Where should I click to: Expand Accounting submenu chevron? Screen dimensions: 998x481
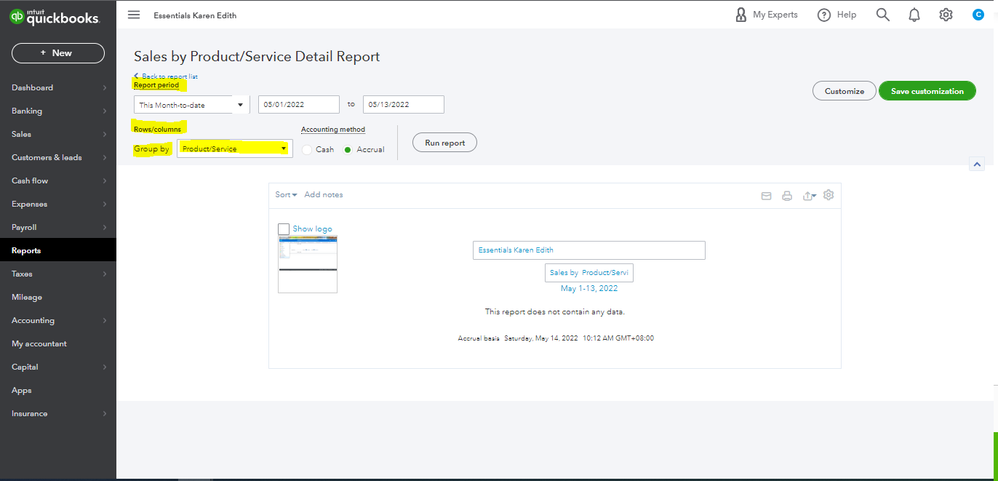[x=104, y=321]
